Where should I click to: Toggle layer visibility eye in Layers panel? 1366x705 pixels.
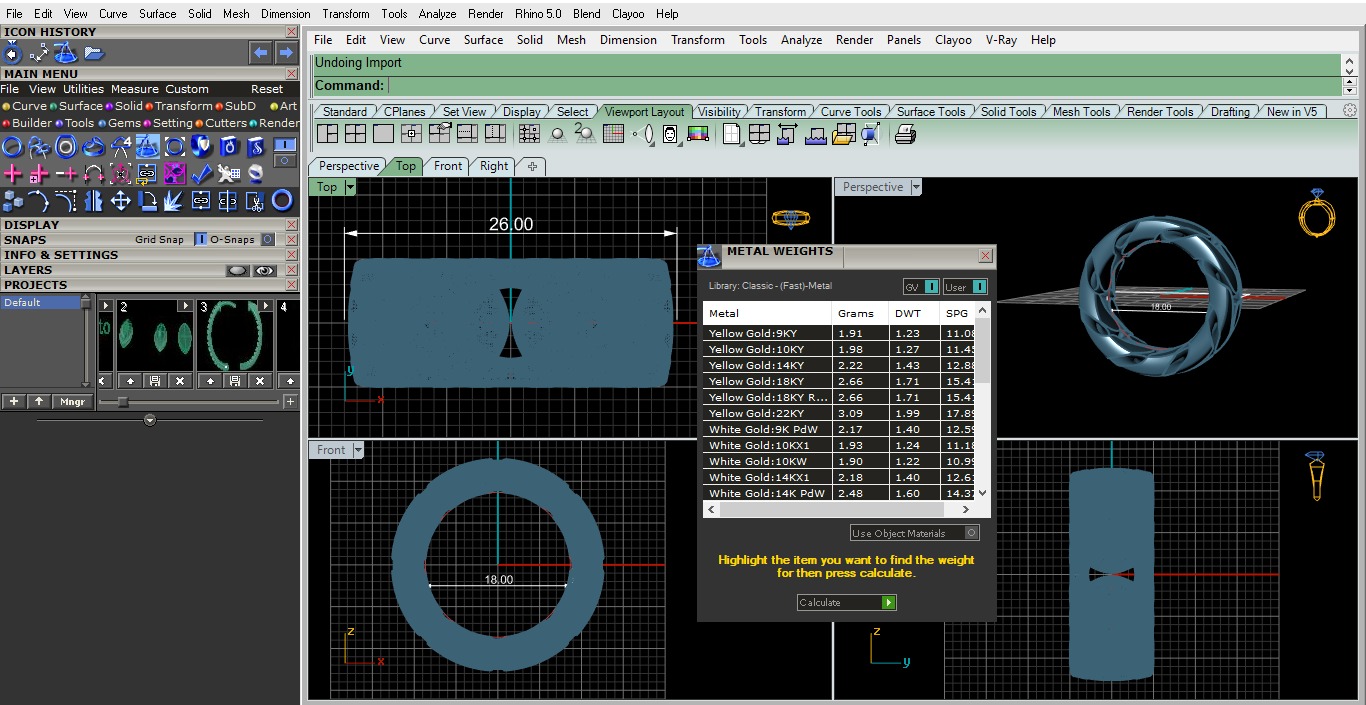[264, 270]
